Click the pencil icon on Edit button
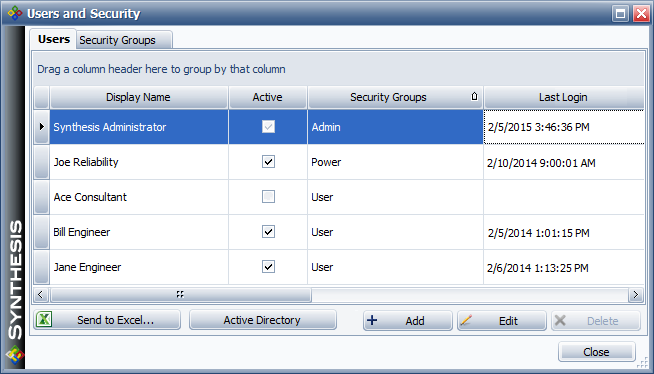The height and width of the screenshot is (374, 654). click(466, 320)
